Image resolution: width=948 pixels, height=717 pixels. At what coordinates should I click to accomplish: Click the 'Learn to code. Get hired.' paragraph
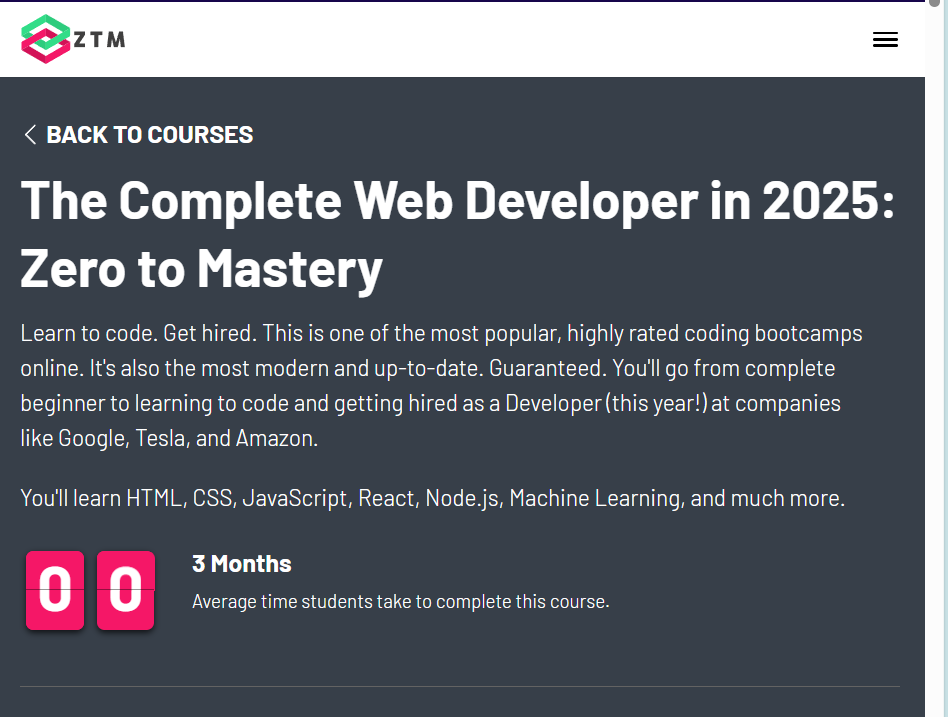click(x=442, y=386)
